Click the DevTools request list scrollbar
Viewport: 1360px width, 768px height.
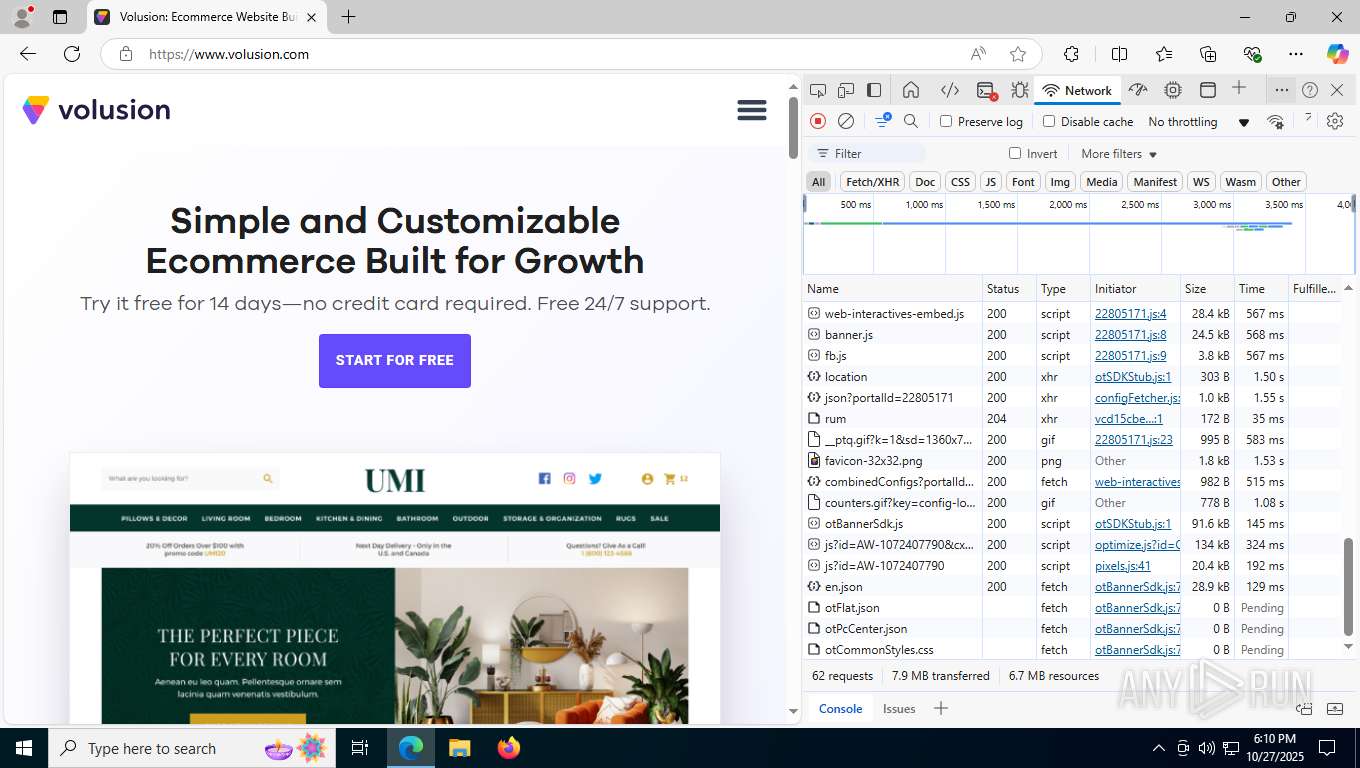(x=1348, y=586)
